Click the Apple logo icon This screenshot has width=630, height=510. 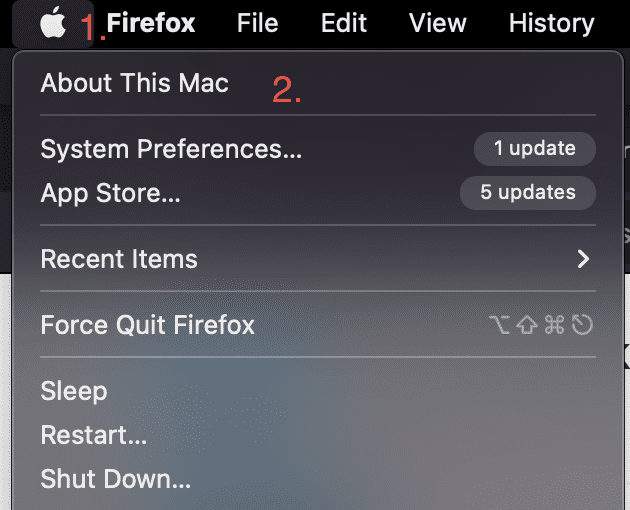[52, 23]
